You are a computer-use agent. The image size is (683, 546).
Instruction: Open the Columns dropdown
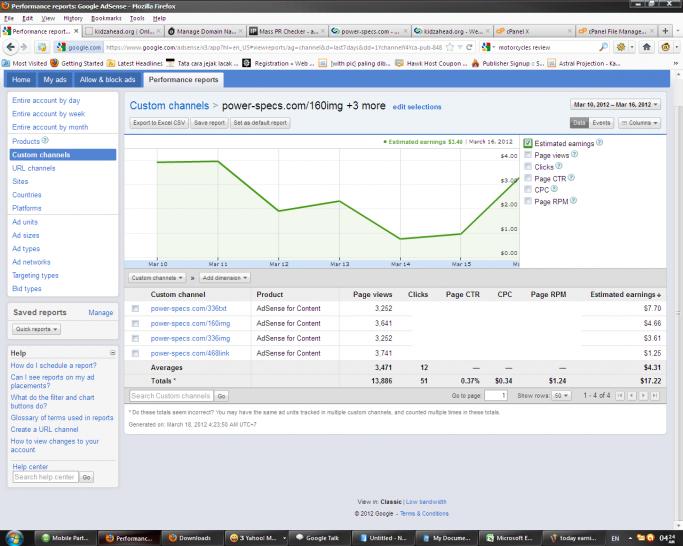point(639,123)
